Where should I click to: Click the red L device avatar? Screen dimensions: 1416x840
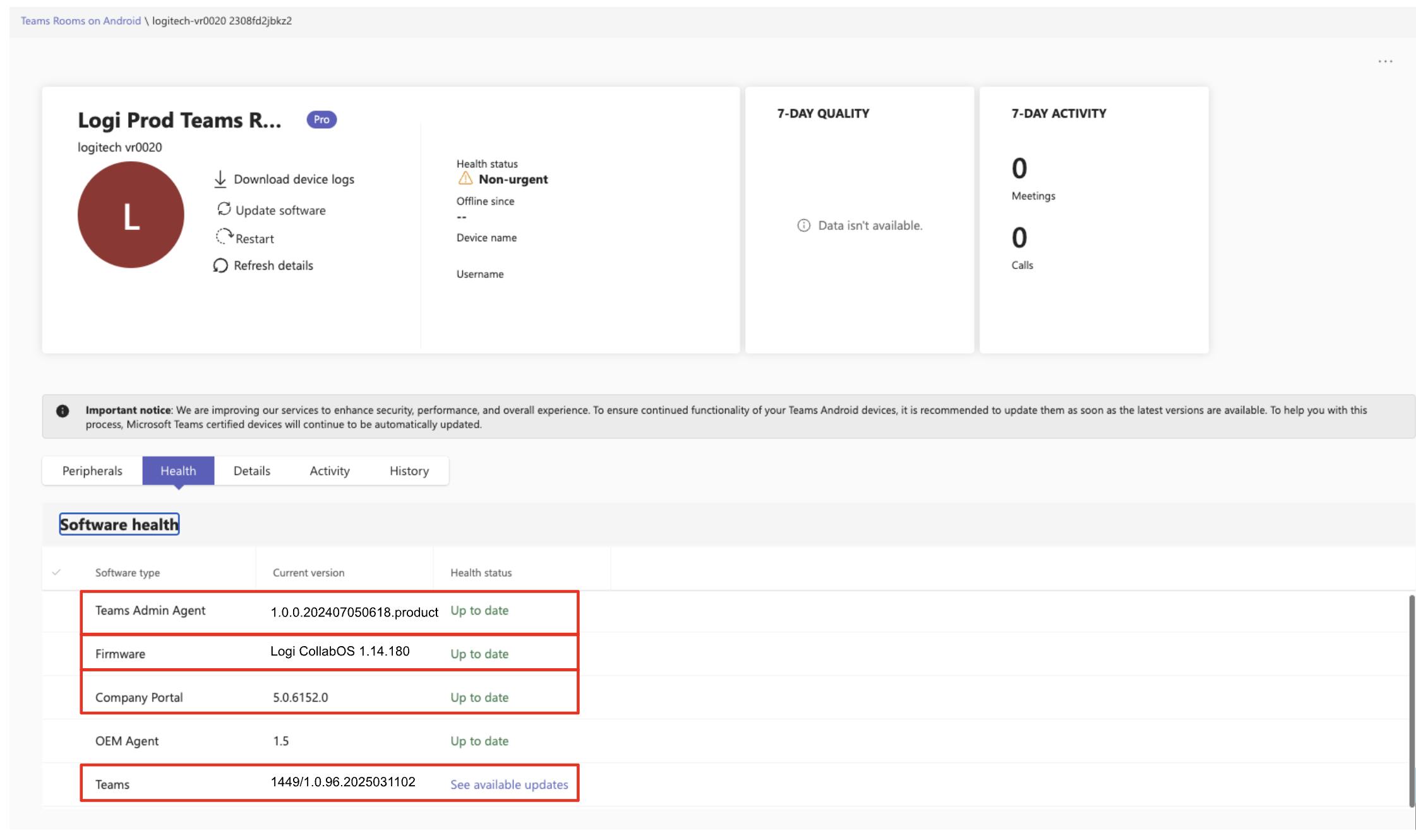coord(131,215)
